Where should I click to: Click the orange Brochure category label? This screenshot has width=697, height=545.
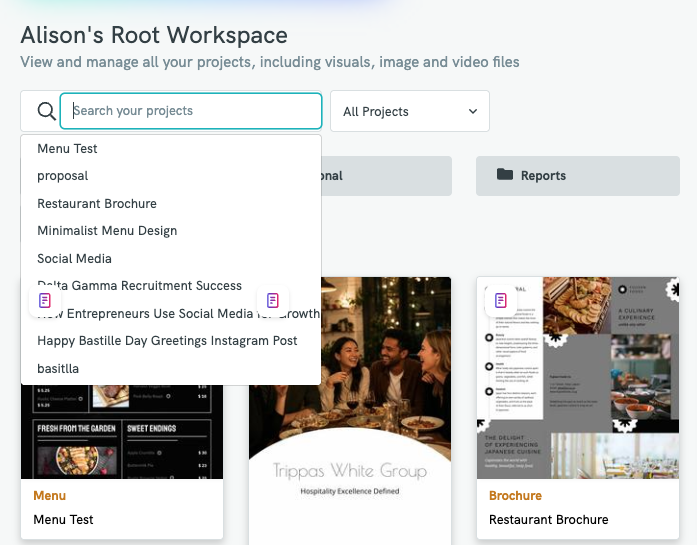[x=515, y=496]
